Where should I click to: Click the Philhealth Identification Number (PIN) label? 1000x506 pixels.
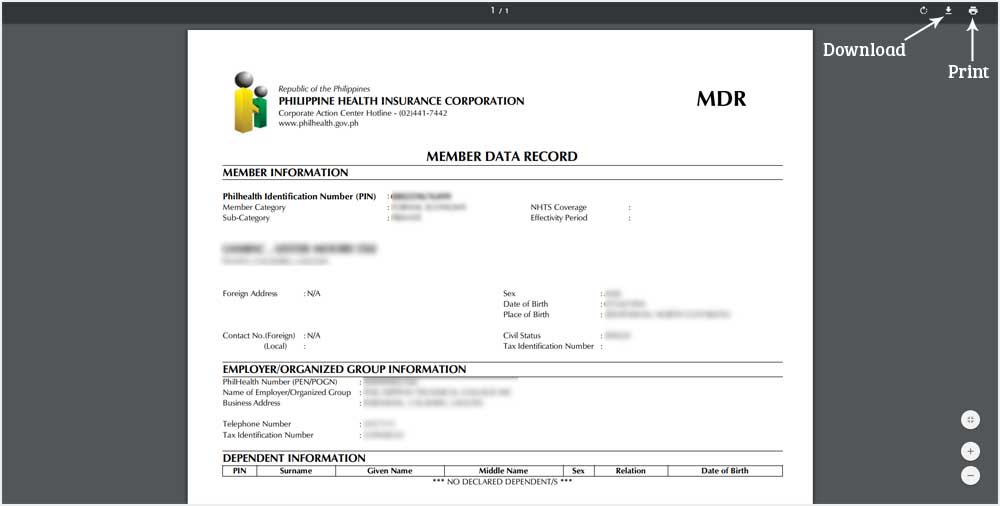[299, 197]
